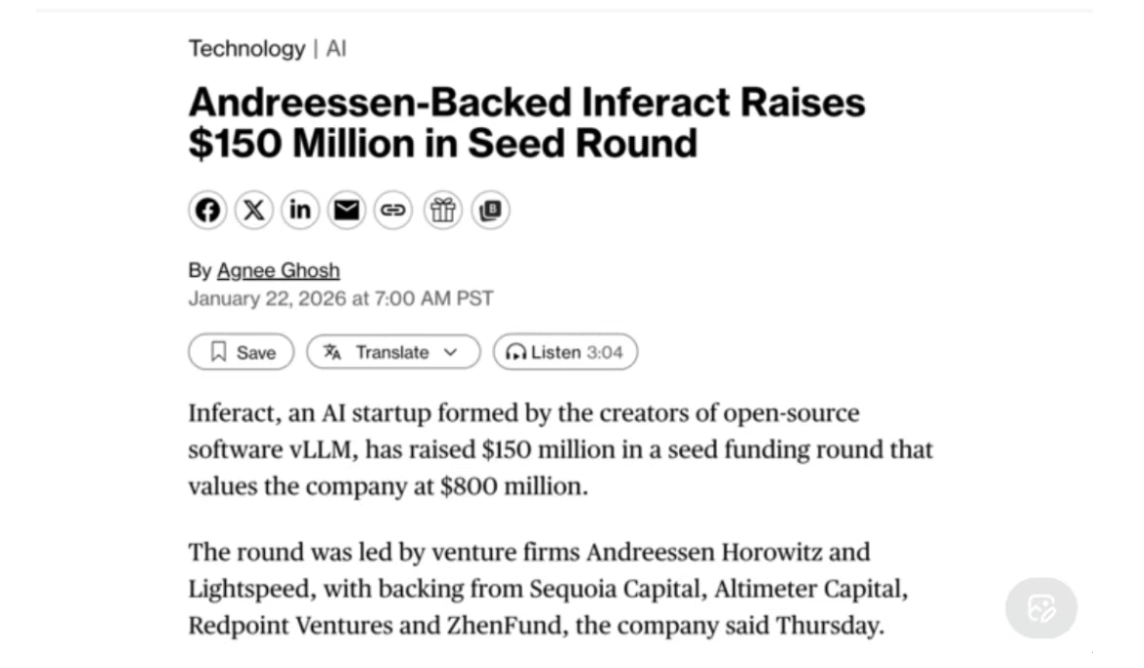The image size is (1144, 668).
Task: Save the article with the bookmark button
Action: coord(241,352)
